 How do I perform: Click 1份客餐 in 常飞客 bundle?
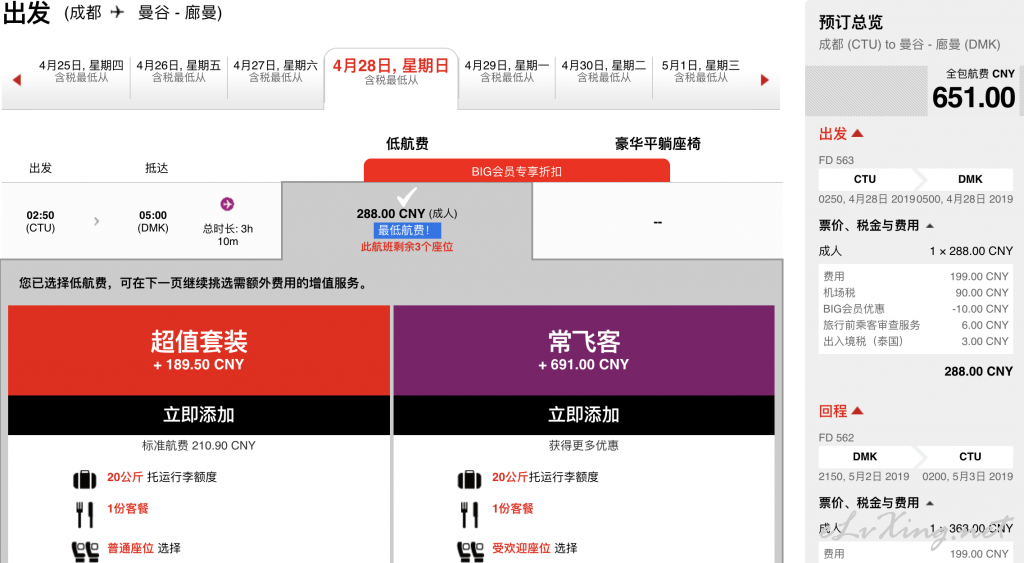513,508
